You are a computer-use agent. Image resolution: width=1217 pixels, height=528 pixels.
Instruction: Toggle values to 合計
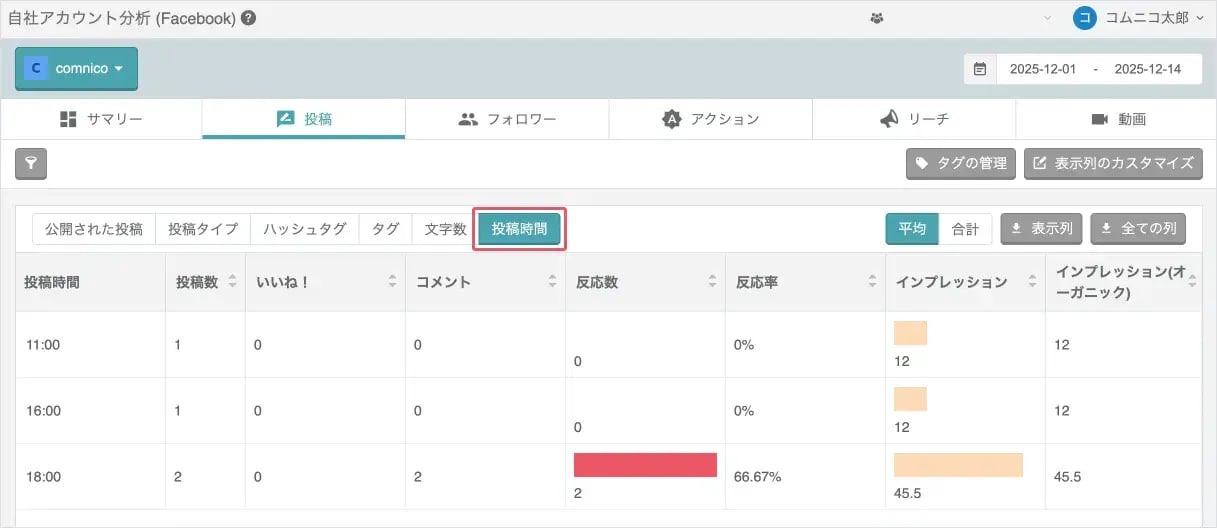(965, 229)
